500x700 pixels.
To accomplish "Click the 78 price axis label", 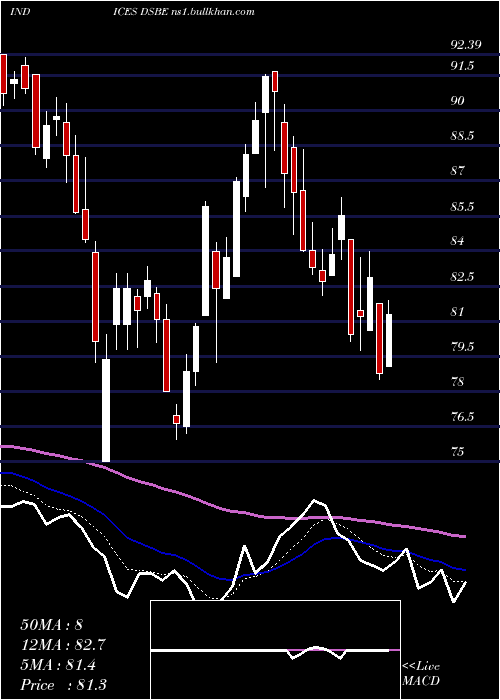I will (x=457, y=382).
